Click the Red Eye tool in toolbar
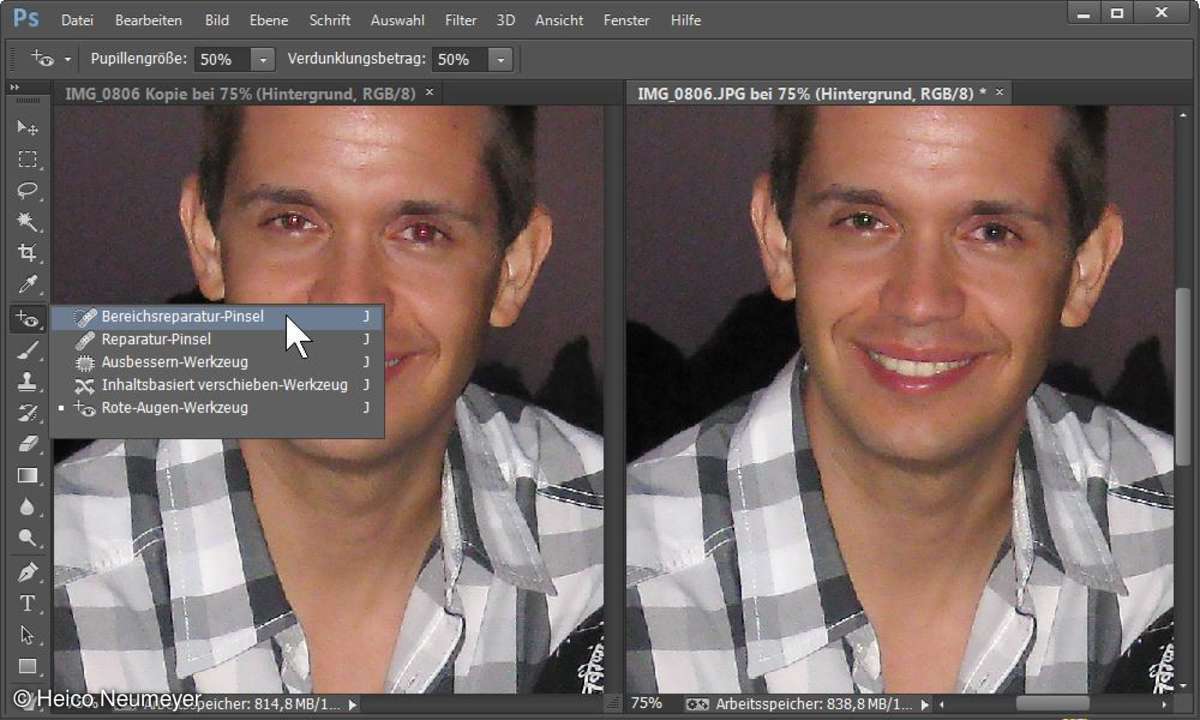 pyautogui.click(x=28, y=319)
